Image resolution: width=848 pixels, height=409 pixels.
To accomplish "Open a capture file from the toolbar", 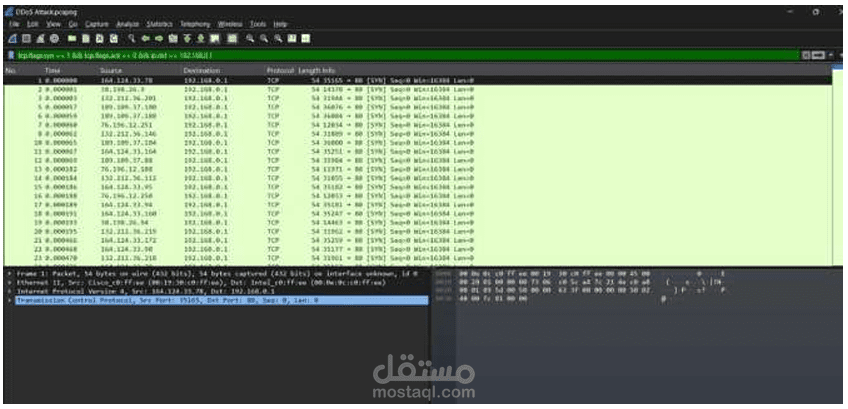I will tap(72, 38).
